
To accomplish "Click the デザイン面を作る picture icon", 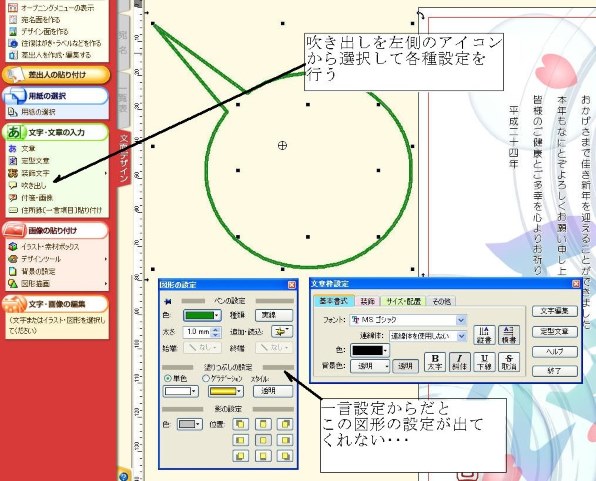I will 13,31.
